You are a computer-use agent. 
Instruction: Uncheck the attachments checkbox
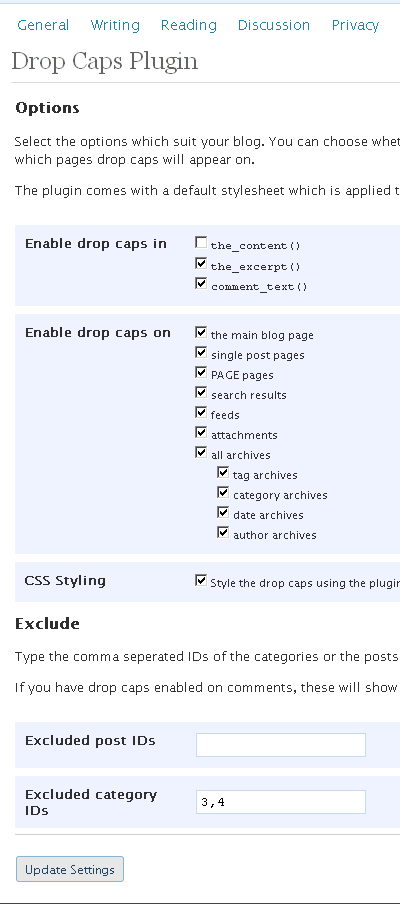pyautogui.click(x=201, y=432)
